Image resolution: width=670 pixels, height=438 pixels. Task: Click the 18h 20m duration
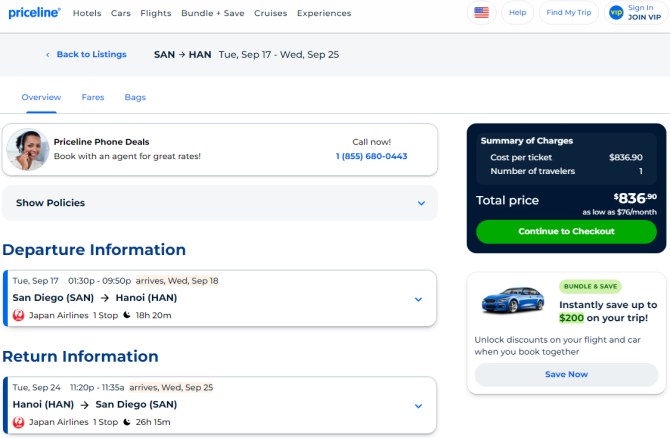point(153,315)
